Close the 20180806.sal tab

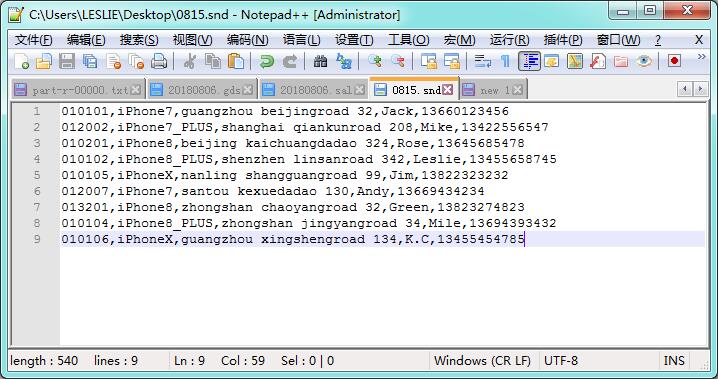[360, 90]
